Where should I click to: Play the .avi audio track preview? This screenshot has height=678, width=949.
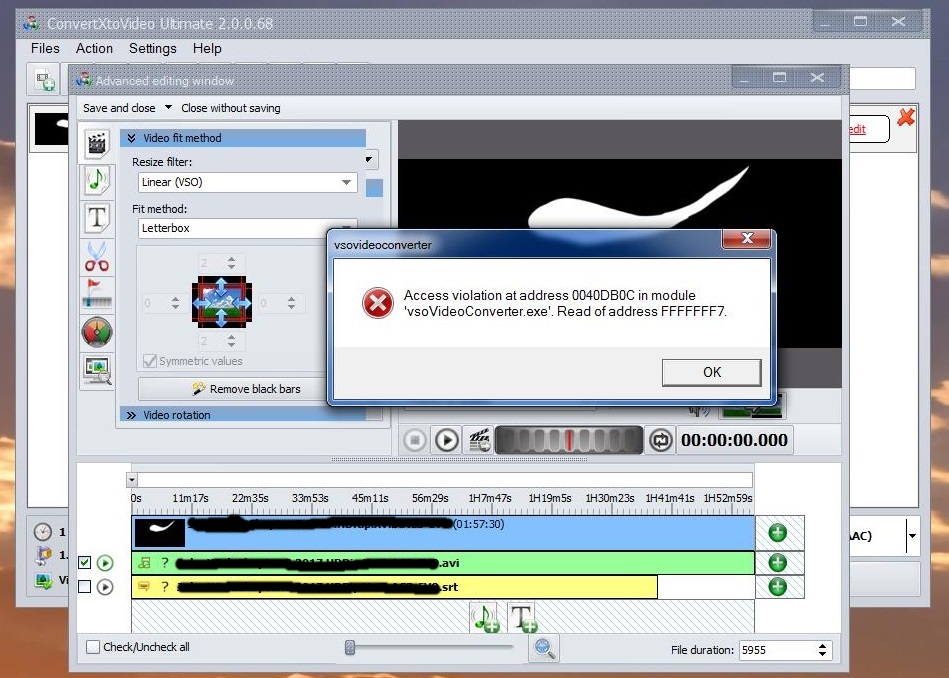(x=105, y=563)
